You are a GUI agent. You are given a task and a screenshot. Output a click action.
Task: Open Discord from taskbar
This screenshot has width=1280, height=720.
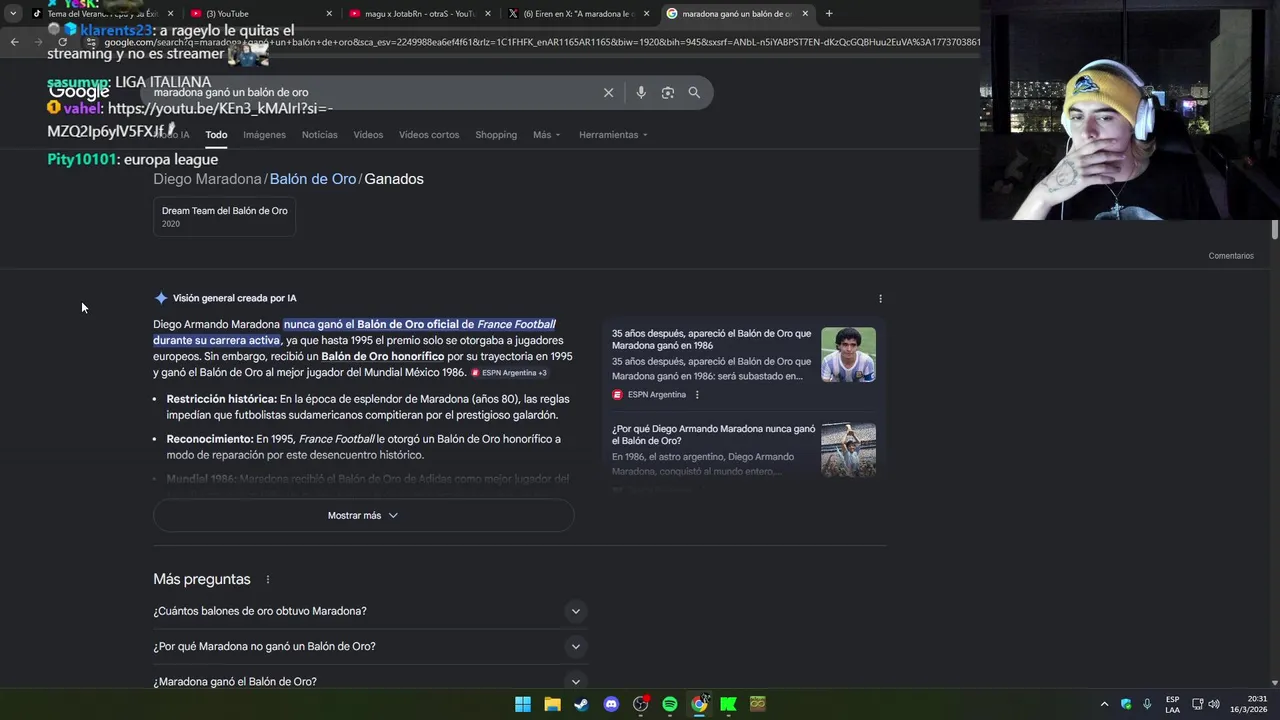611,704
